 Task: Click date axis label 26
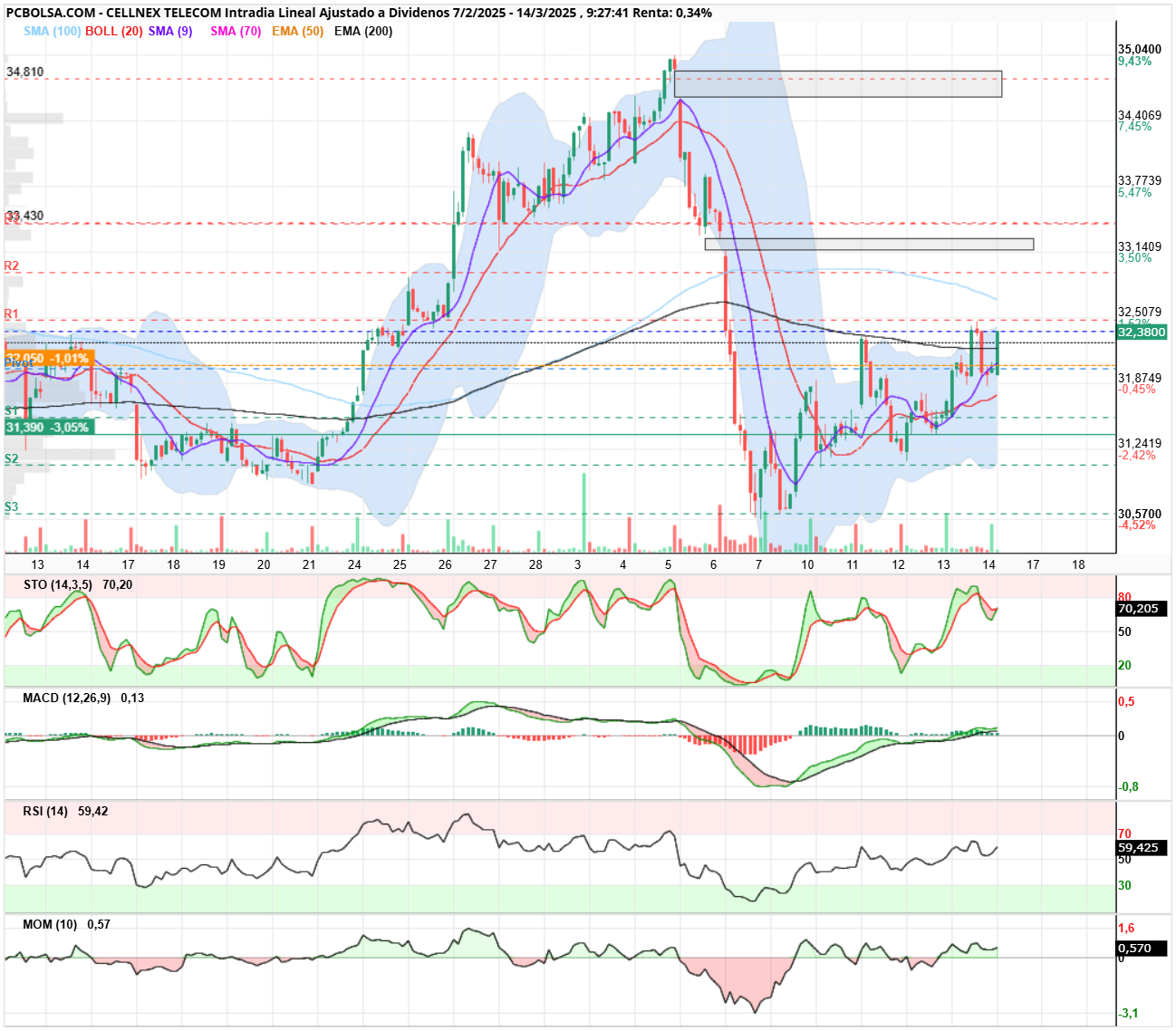pyautogui.click(x=445, y=564)
